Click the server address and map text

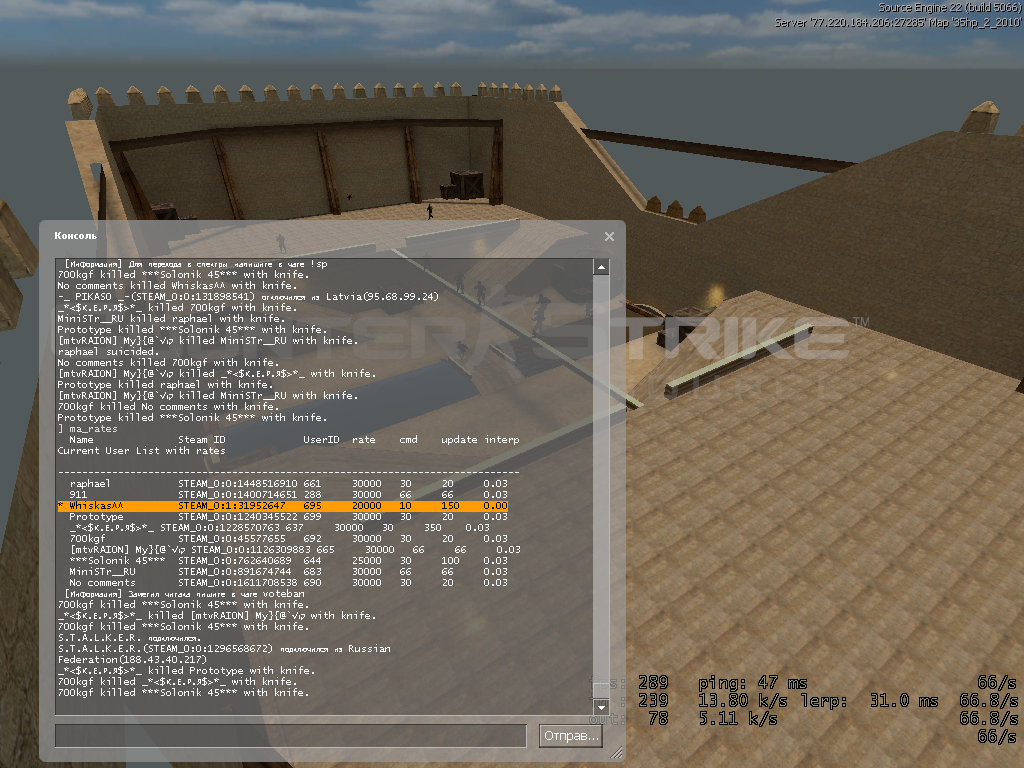pos(898,22)
